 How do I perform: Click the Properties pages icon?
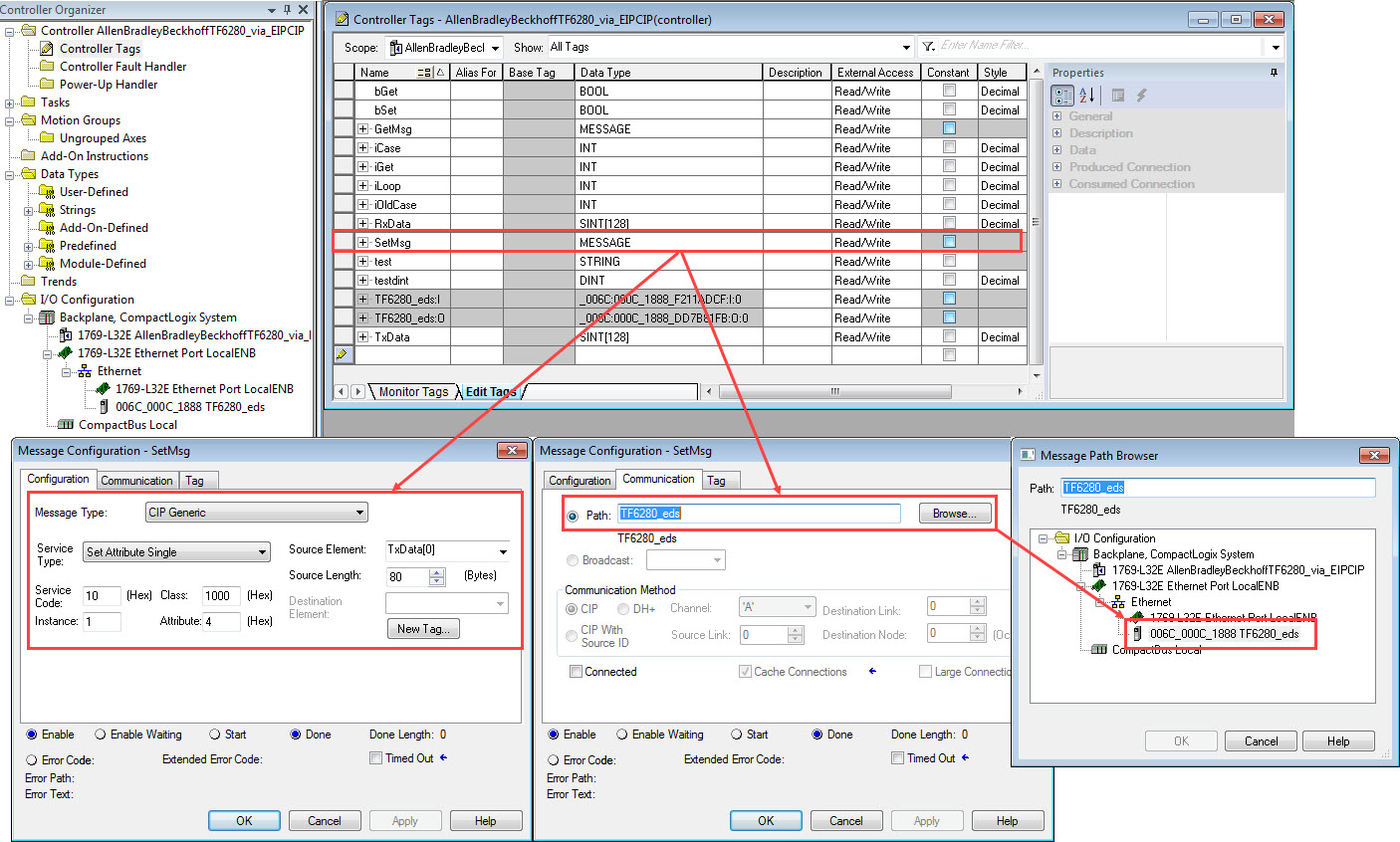pyautogui.click(x=1118, y=96)
